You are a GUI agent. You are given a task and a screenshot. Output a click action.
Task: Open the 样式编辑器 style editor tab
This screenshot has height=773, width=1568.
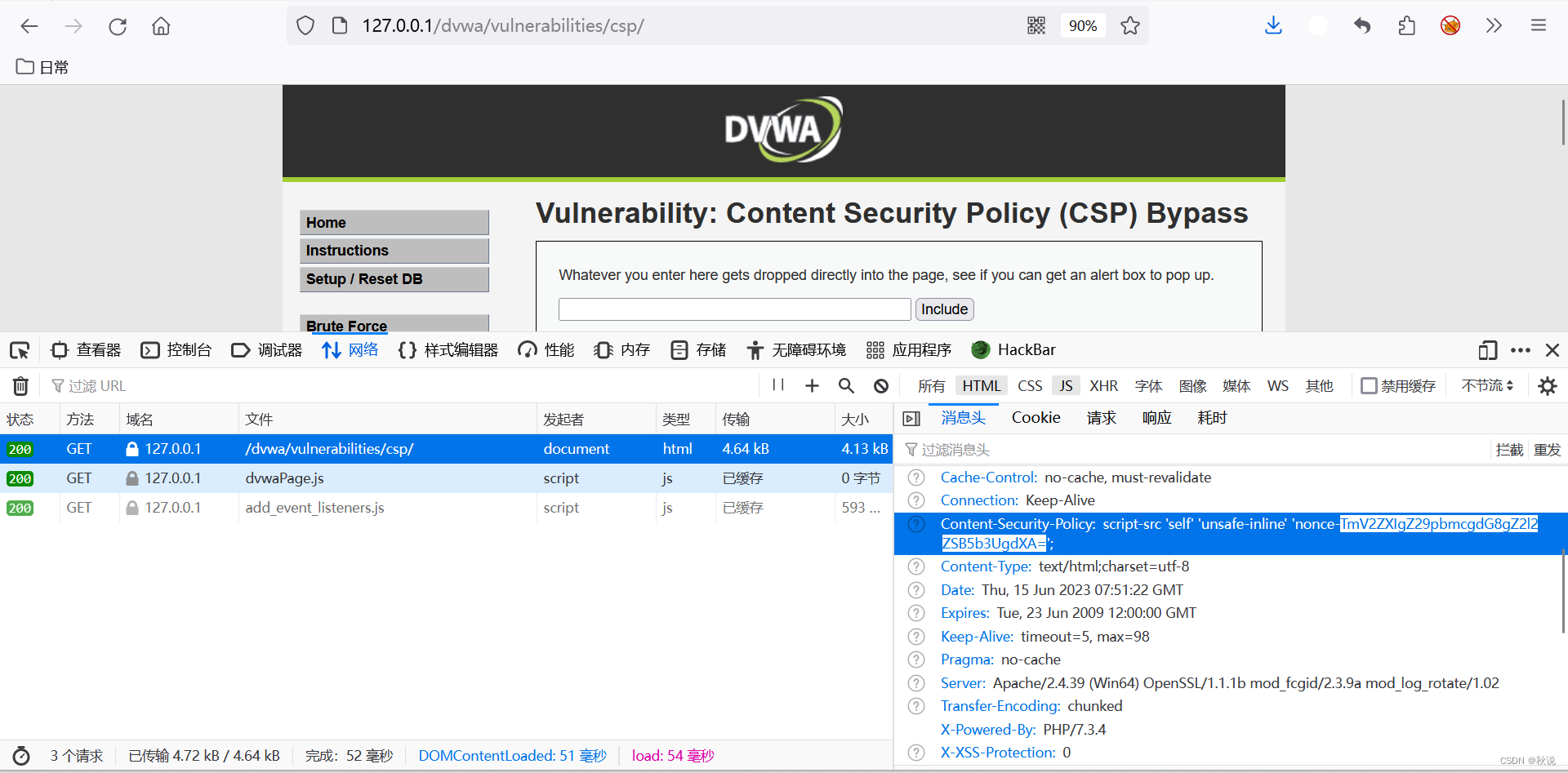coord(448,350)
